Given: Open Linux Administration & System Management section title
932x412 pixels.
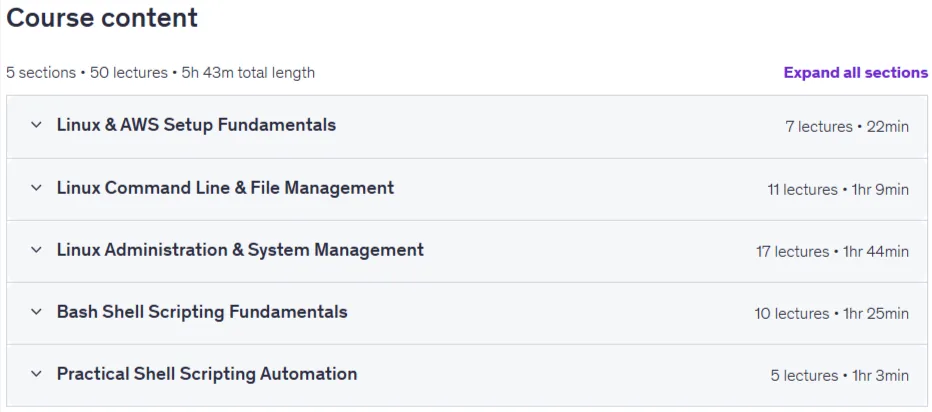Looking at the screenshot, I should (240, 250).
